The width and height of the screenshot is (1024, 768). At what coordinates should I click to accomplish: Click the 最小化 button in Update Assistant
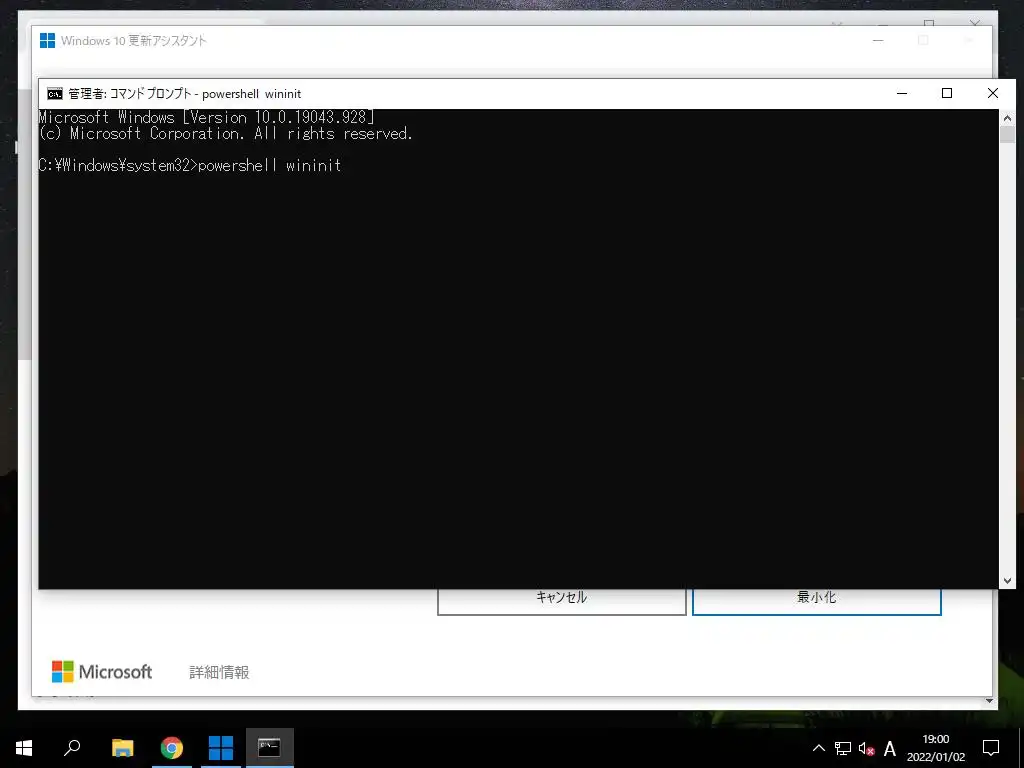[x=816, y=598]
